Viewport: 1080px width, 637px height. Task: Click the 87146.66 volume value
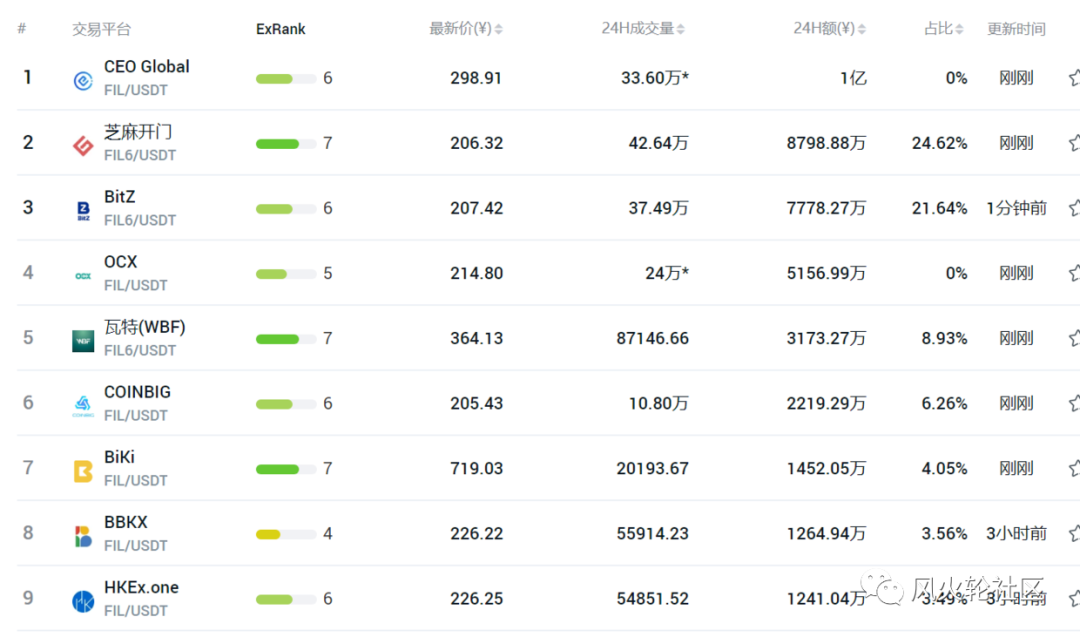tap(652, 338)
